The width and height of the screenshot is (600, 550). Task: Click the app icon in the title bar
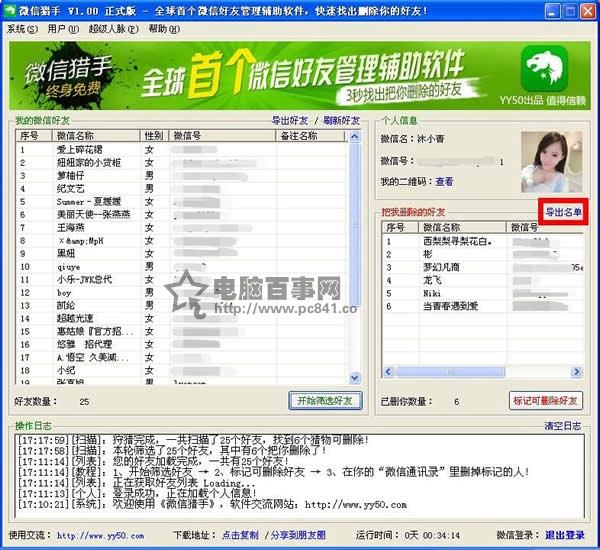click(x=9, y=10)
